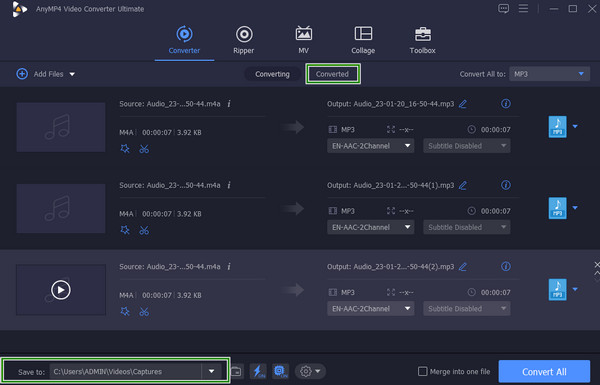Switch to the Converted list
Viewport: 600px width, 385px height.
(333, 74)
